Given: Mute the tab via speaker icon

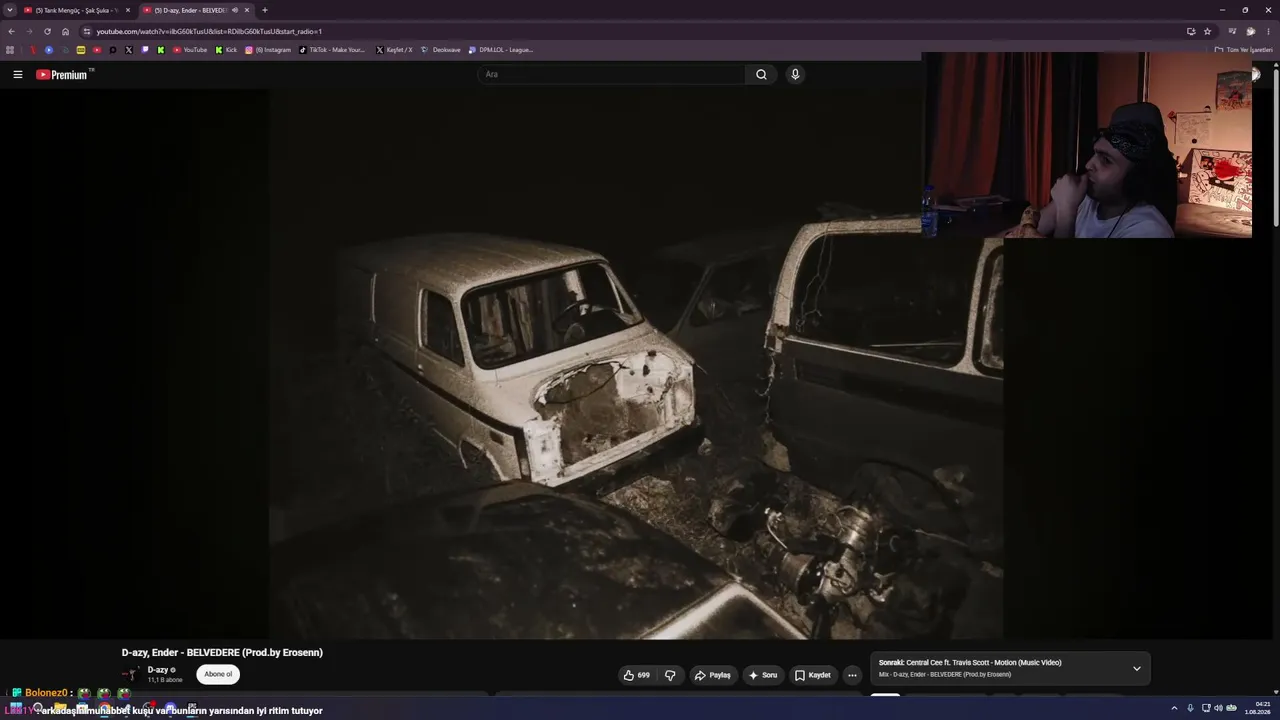Looking at the screenshot, I should 235,10.
